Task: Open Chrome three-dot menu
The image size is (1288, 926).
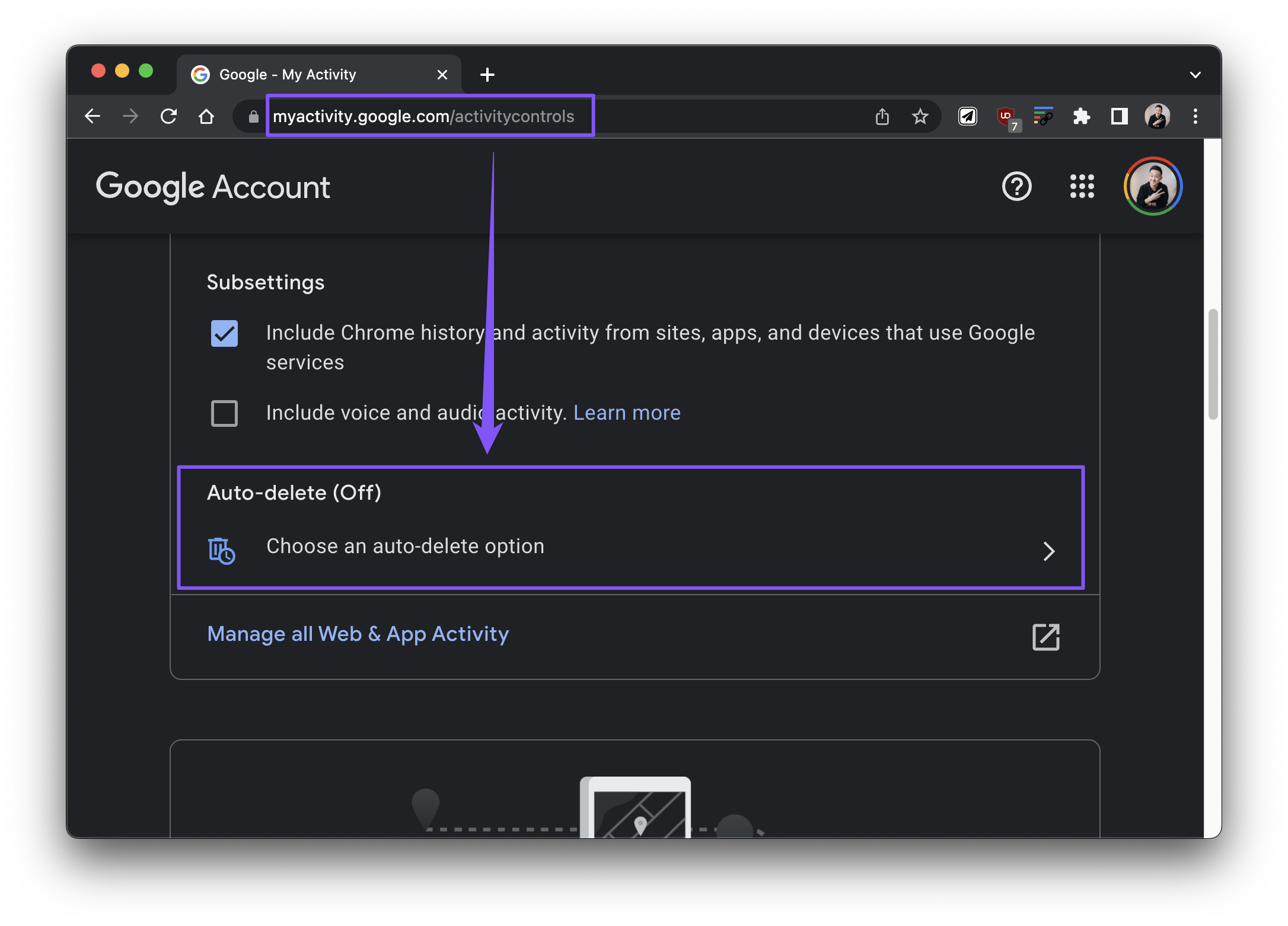Action: [x=1195, y=116]
